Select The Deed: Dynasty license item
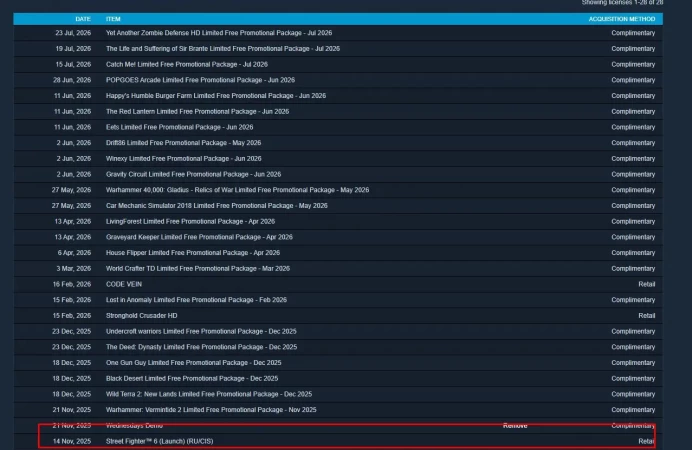Viewport: 692px width, 450px height. pyautogui.click(x=201, y=347)
